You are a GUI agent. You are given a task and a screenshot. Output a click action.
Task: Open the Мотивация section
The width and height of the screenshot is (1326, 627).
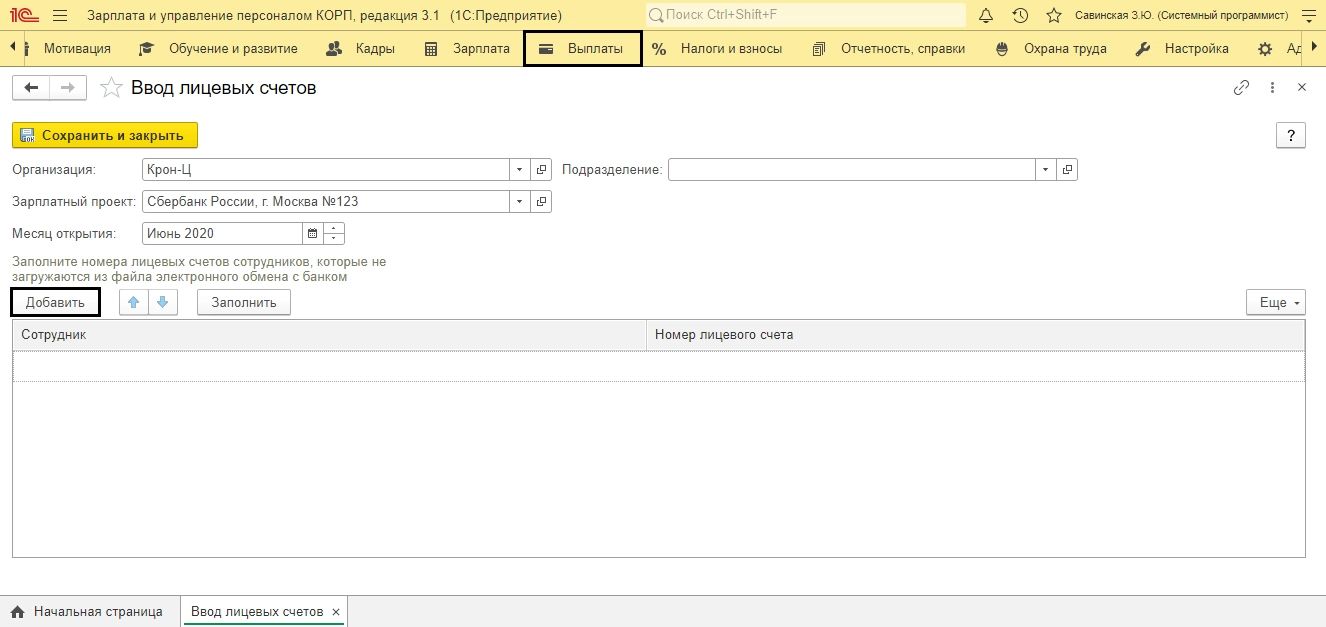coord(77,49)
